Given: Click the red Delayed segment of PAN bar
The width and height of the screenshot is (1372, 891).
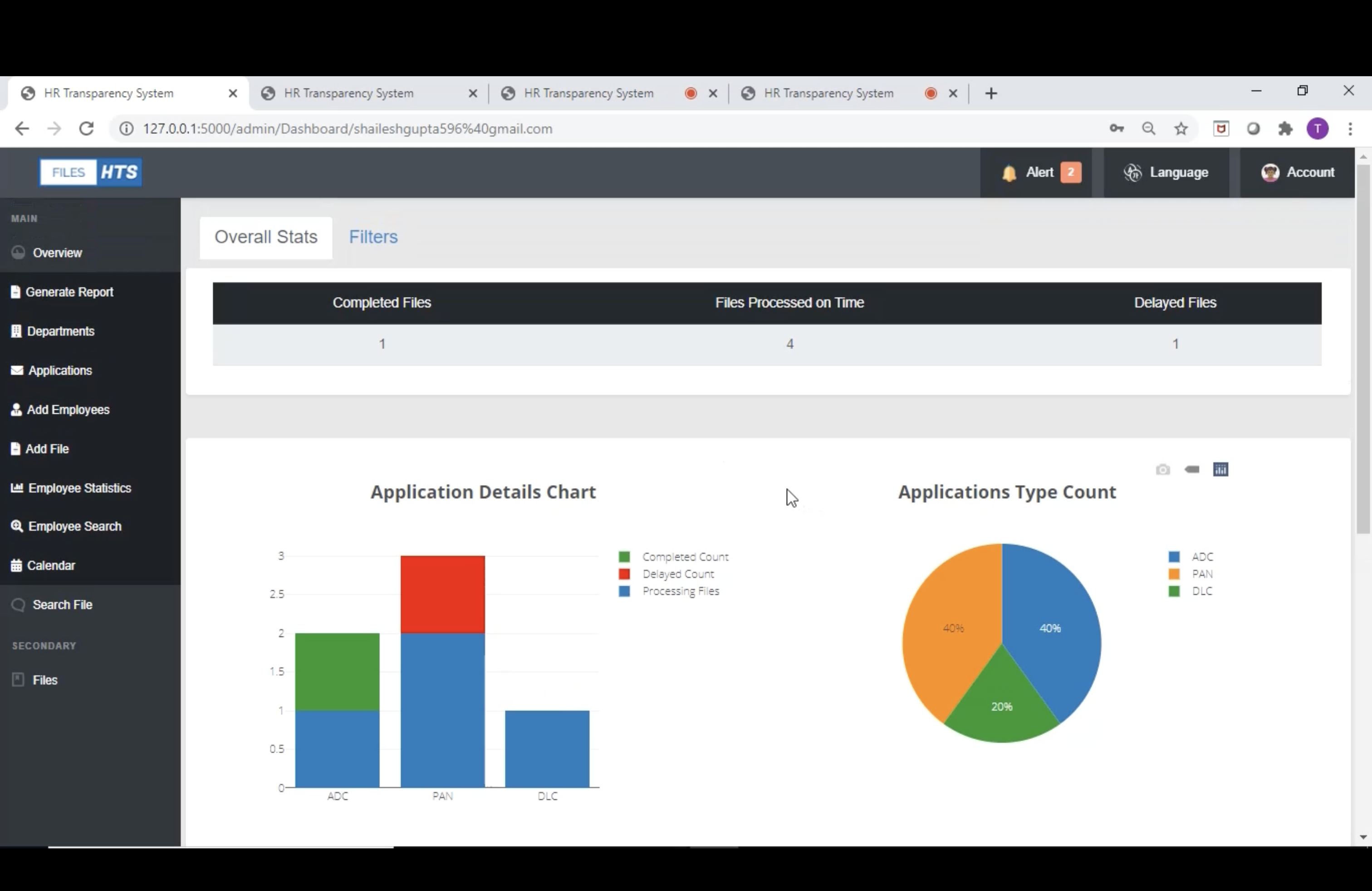Looking at the screenshot, I should coord(443,594).
